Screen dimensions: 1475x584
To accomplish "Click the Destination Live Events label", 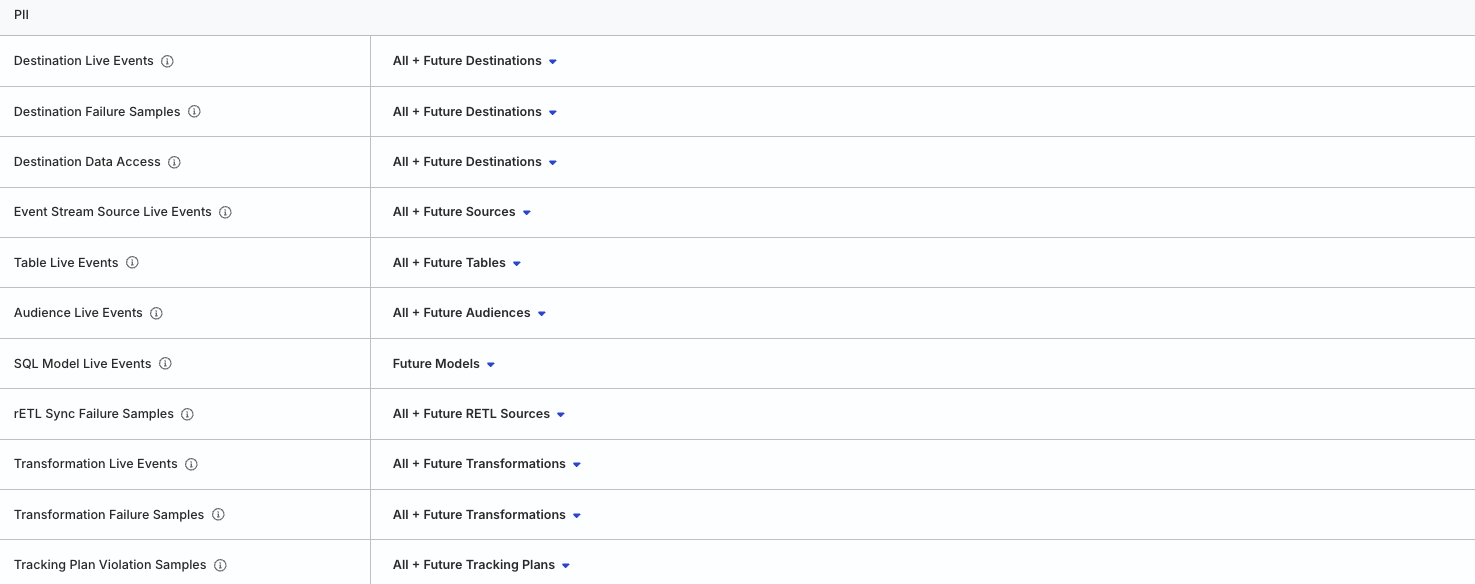I will point(84,61).
